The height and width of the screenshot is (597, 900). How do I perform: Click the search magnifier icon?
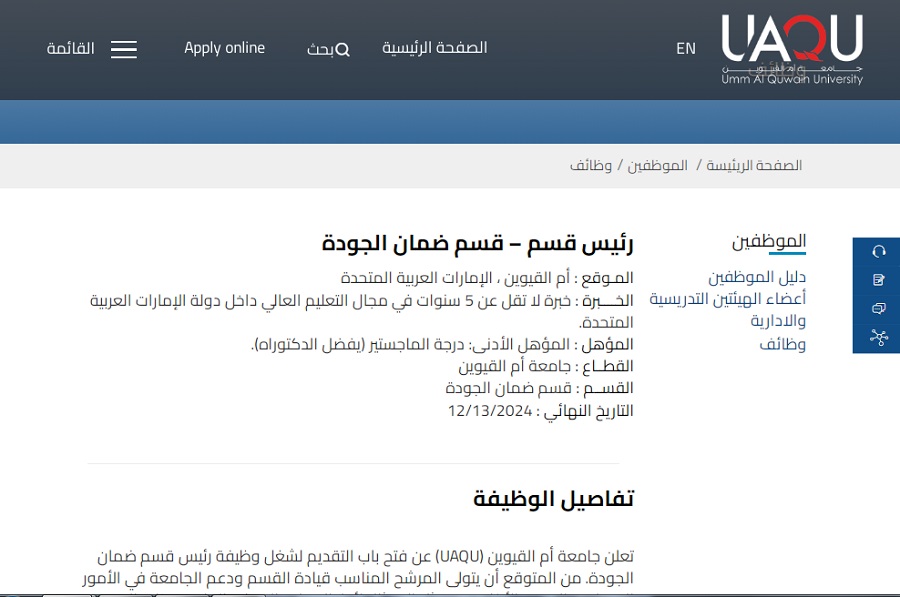point(343,50)
